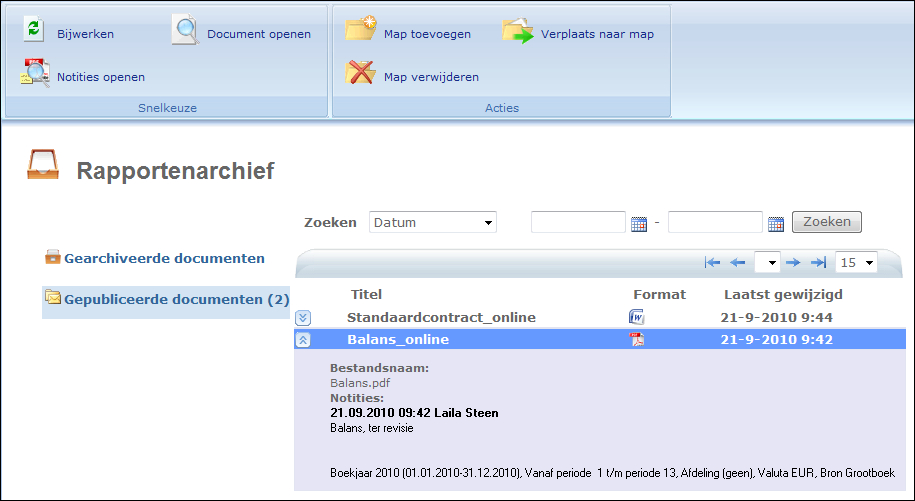Image resolution: width=915 pixels, height=501 pixels.
Task: Click the Boekjaar 2010 parameters line
Action: point(613,473)
